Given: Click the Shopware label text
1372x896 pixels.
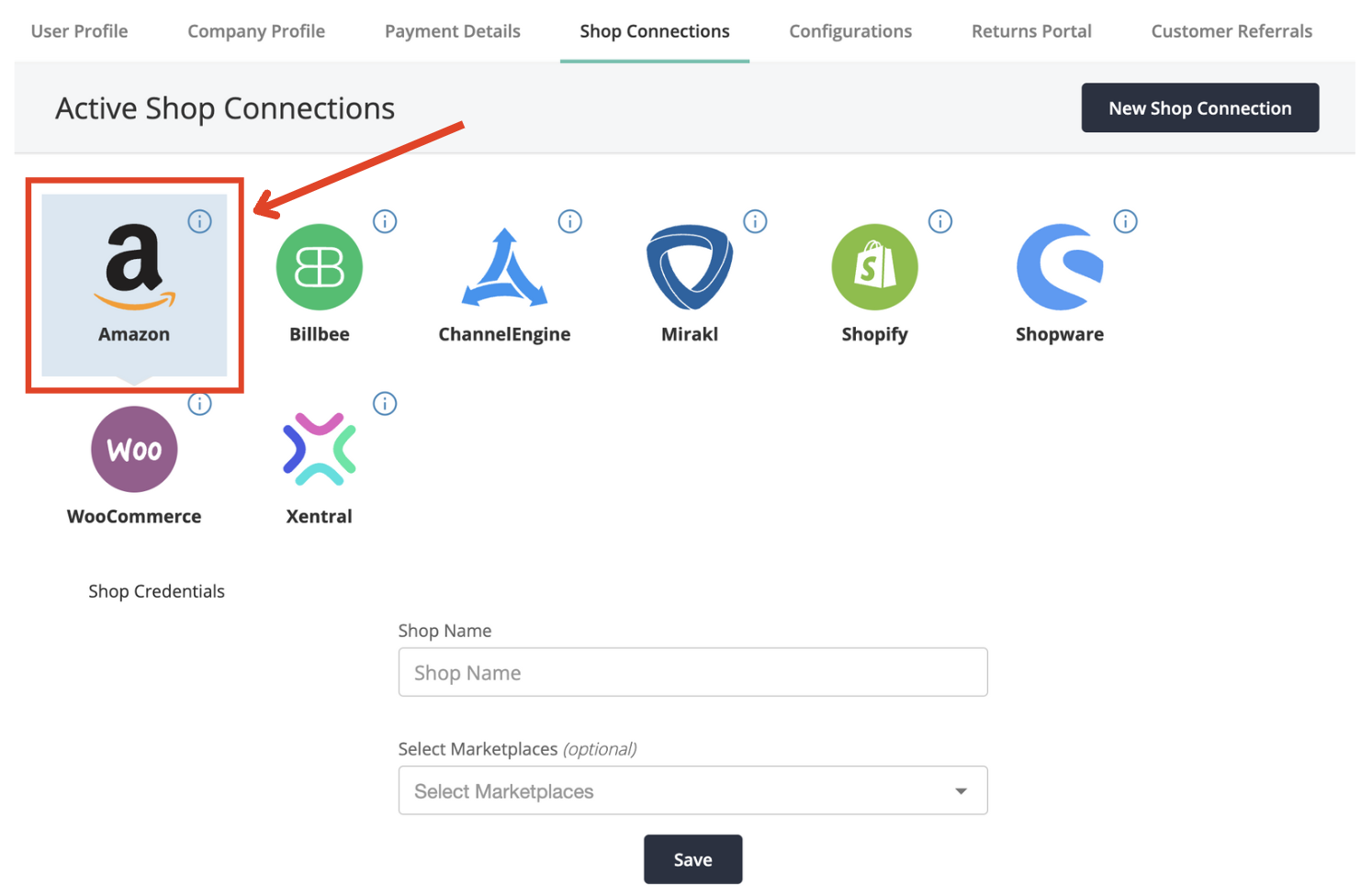Looking at the screenshot, I should point(1060,334).
